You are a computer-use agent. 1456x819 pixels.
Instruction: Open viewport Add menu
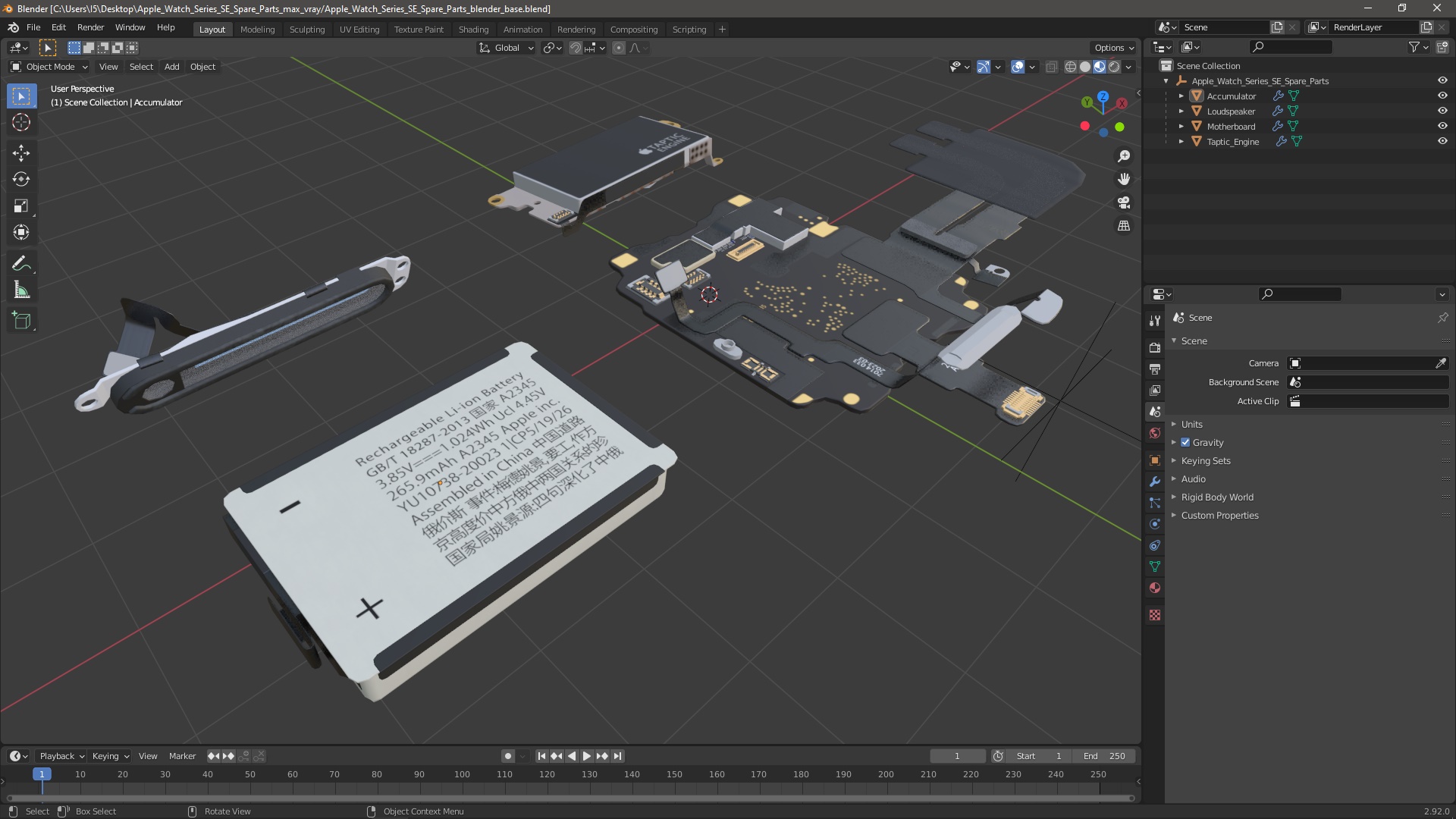[x=172, y=67]
